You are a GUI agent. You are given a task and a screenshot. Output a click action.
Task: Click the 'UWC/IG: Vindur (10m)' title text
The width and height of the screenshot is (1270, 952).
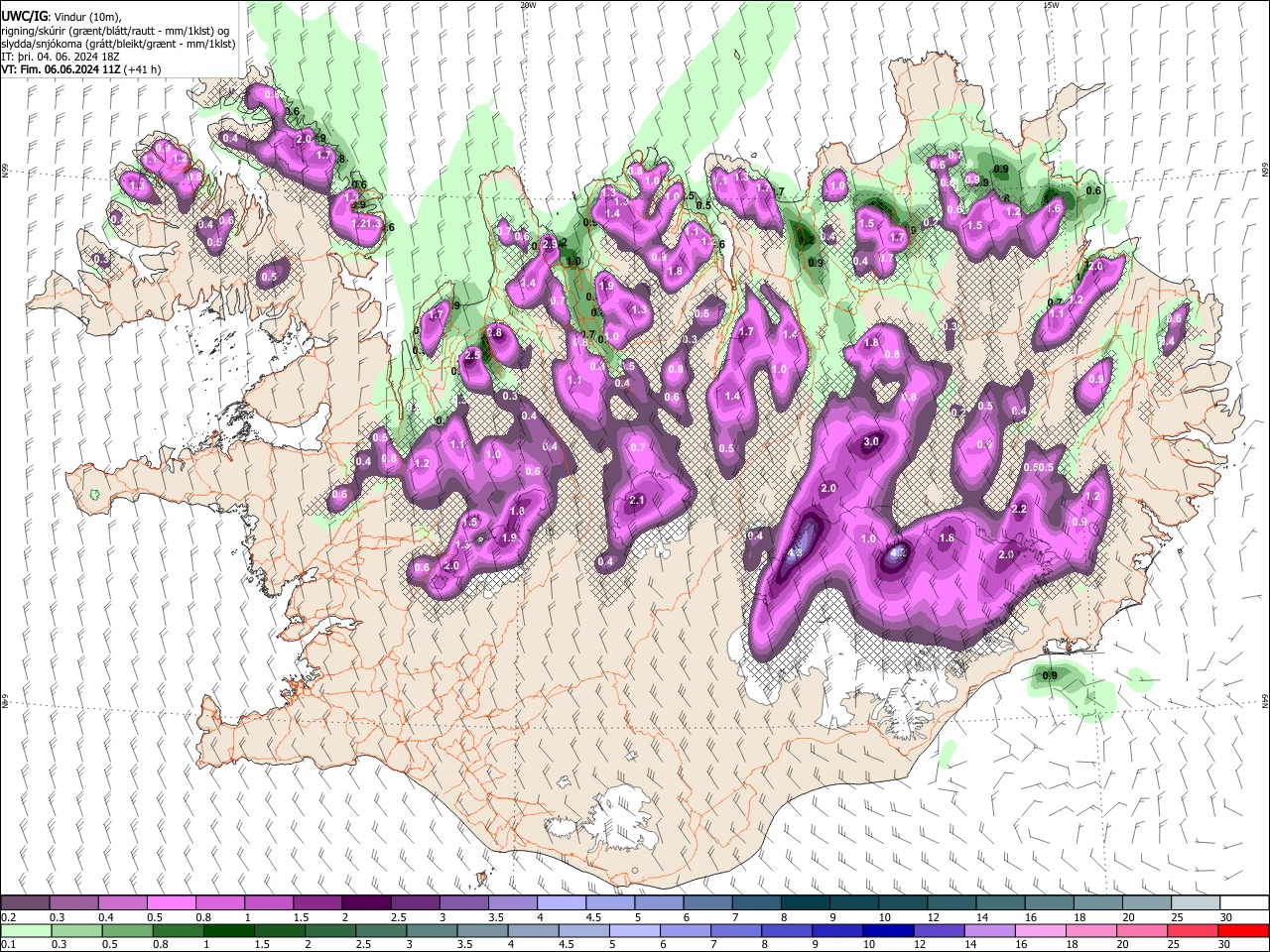point(60,16)
